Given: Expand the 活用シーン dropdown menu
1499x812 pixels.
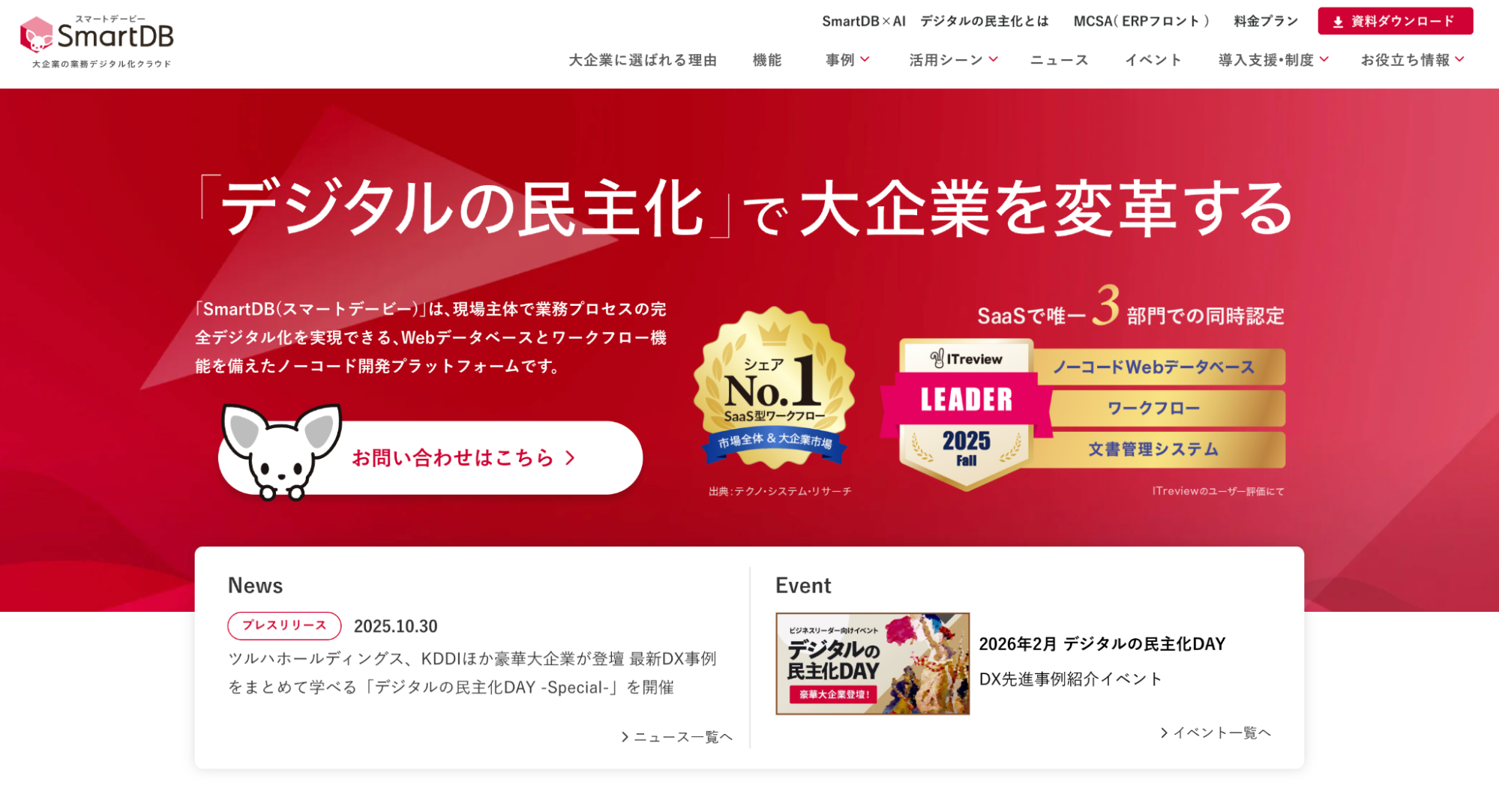Looking at the screenshot, I should coord(953,60).
